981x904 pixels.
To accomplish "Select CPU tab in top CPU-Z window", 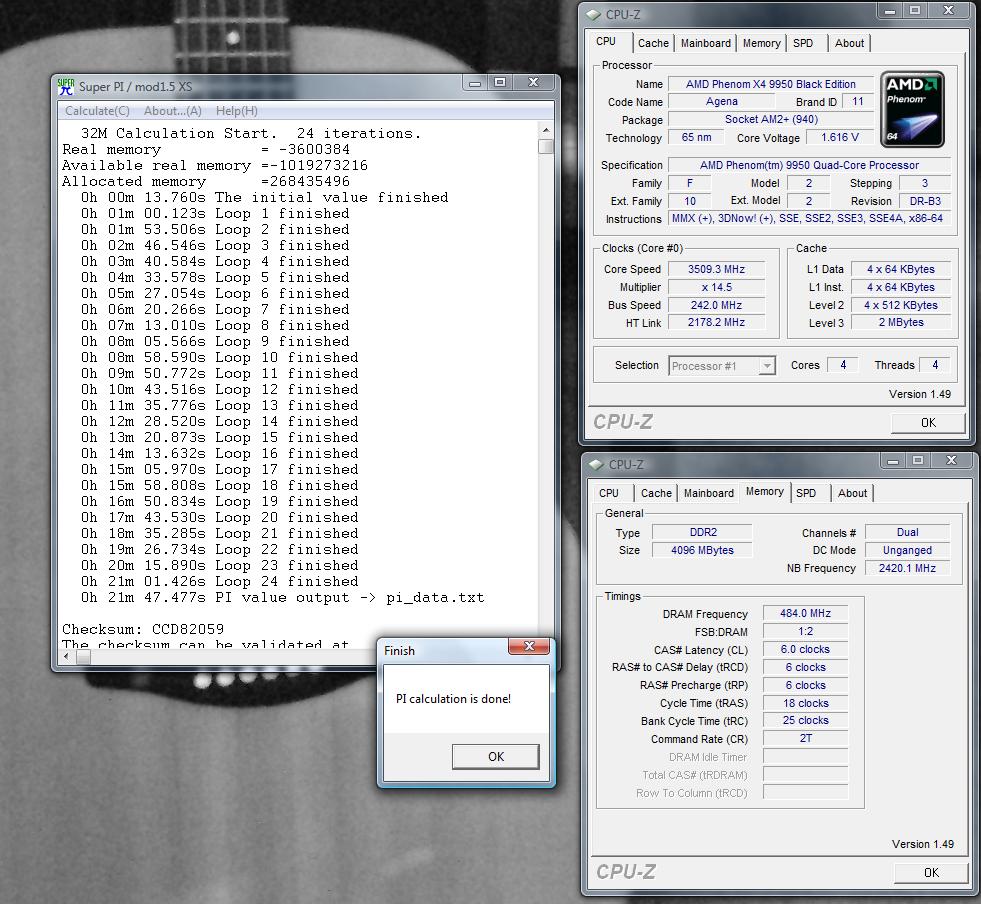I will pyautogui.click(x=606, y=41).
